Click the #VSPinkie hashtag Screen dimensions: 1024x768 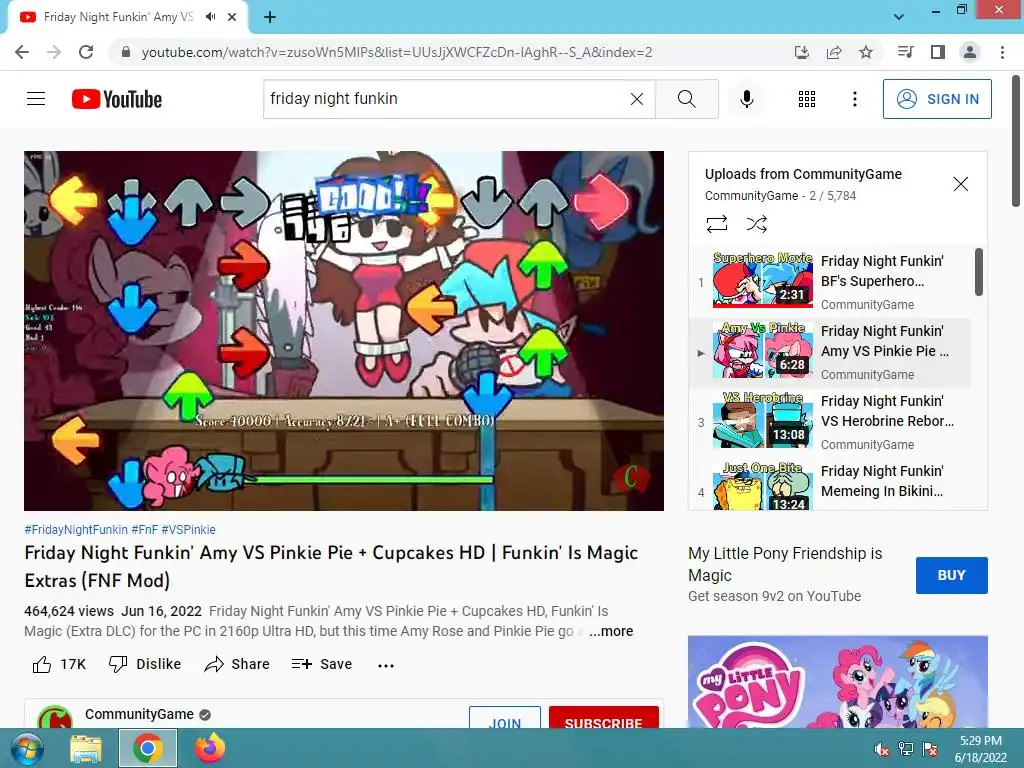click(188, 530)
